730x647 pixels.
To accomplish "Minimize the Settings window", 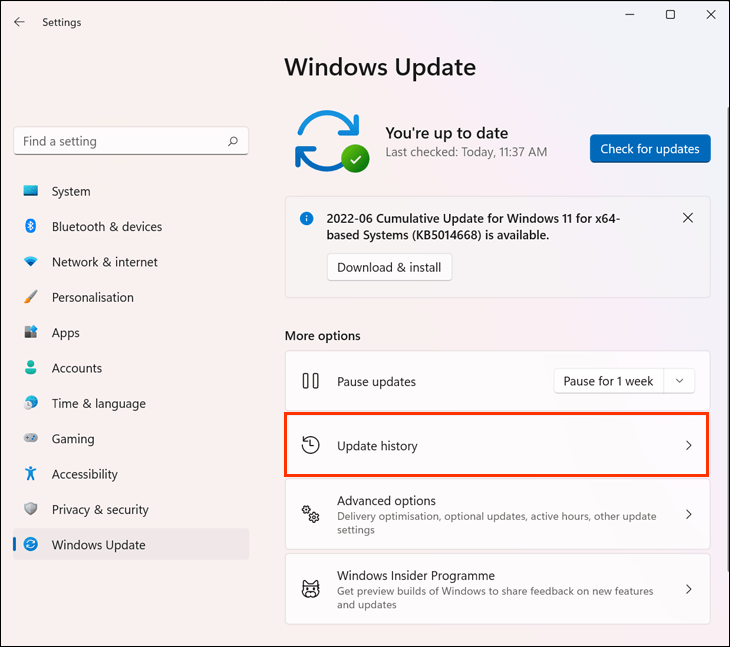I will 629,15.
